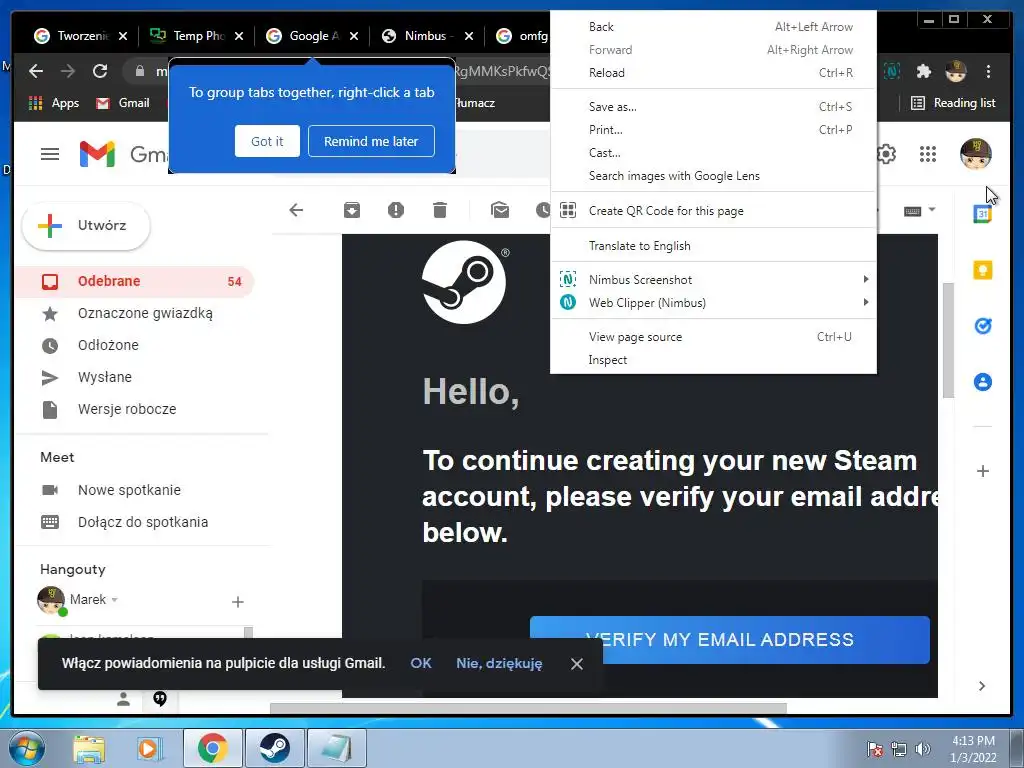Screen dimensions: 1024x768
Task: Delete the open email with trash icon
Action: (x=440, y=210)
